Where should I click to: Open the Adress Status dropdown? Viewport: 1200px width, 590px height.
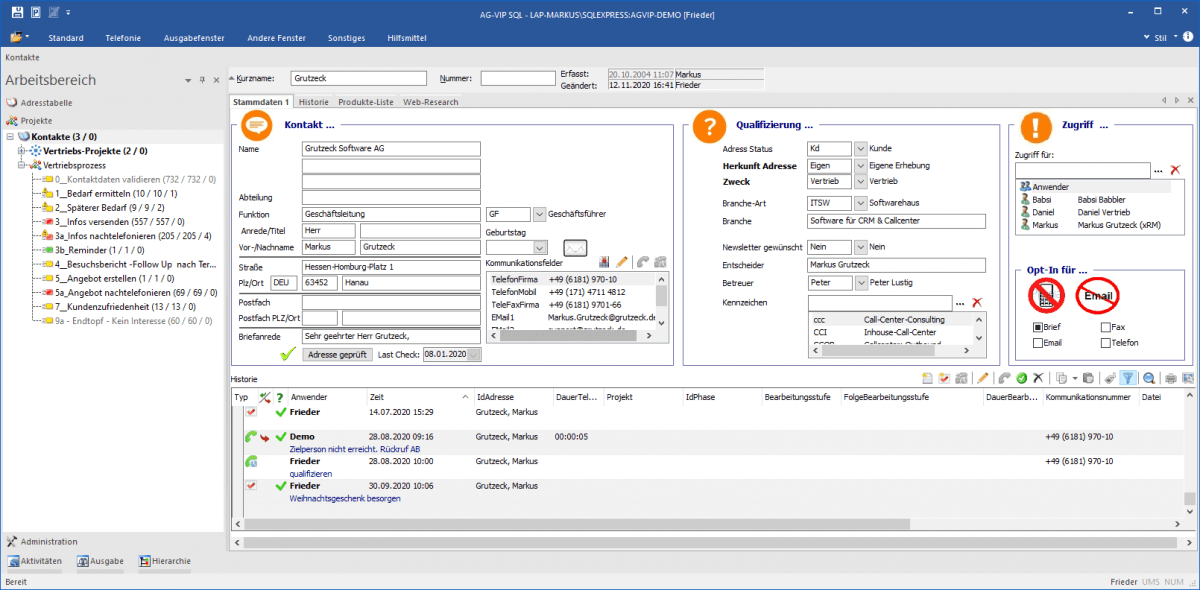click(x=859, y=148)
